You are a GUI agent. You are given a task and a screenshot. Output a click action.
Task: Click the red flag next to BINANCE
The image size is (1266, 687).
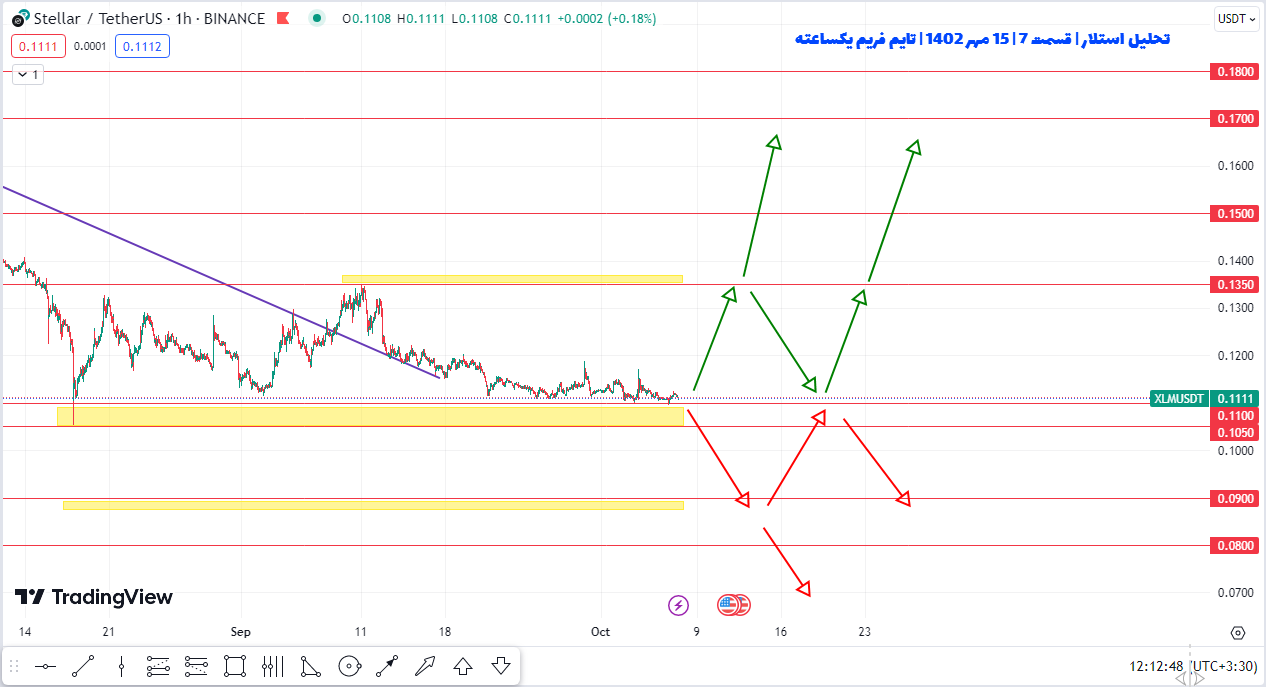click(284, 19)
